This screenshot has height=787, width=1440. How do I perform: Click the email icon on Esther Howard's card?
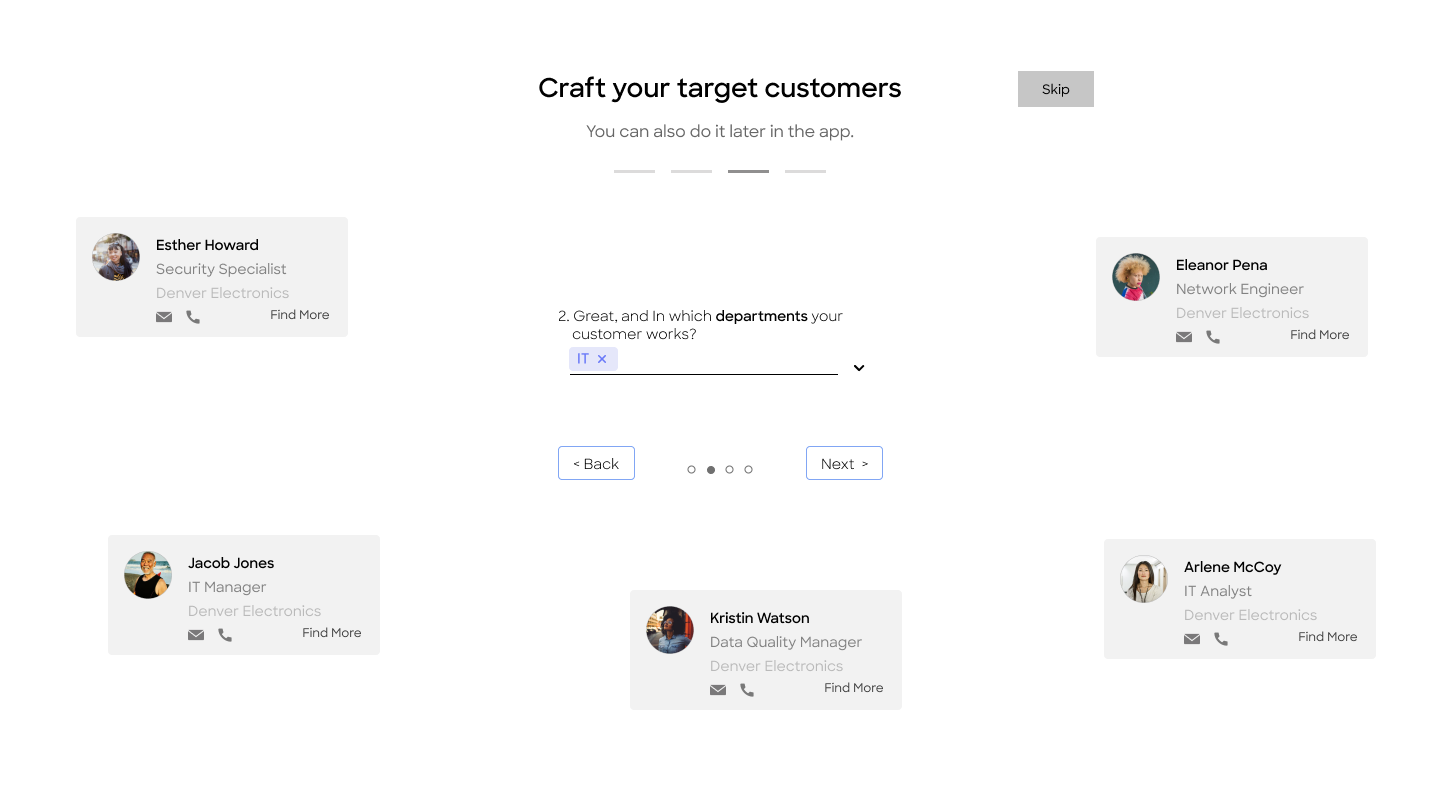[x=164, y=317]
